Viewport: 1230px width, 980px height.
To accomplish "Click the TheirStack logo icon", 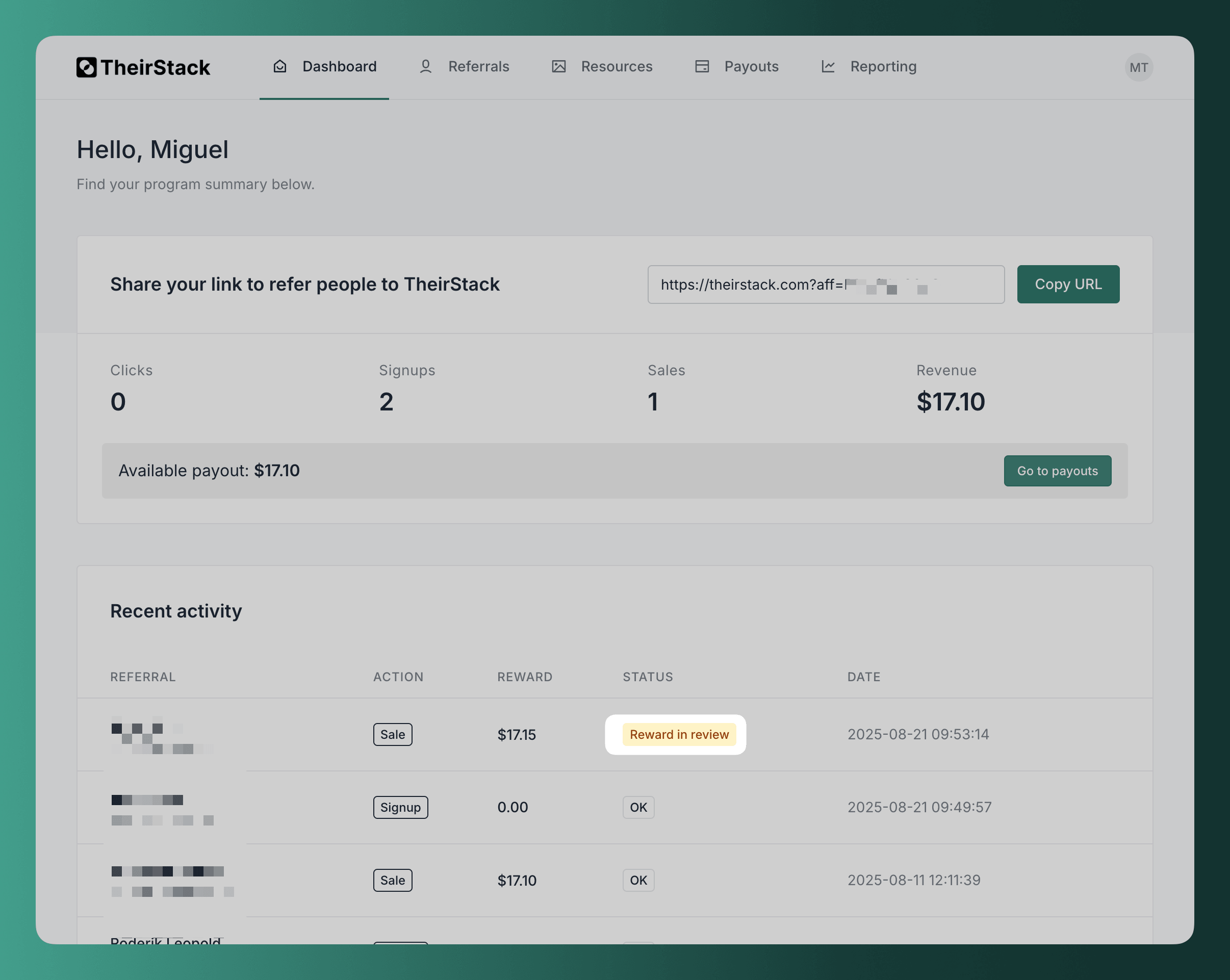I will pos(86,67).
